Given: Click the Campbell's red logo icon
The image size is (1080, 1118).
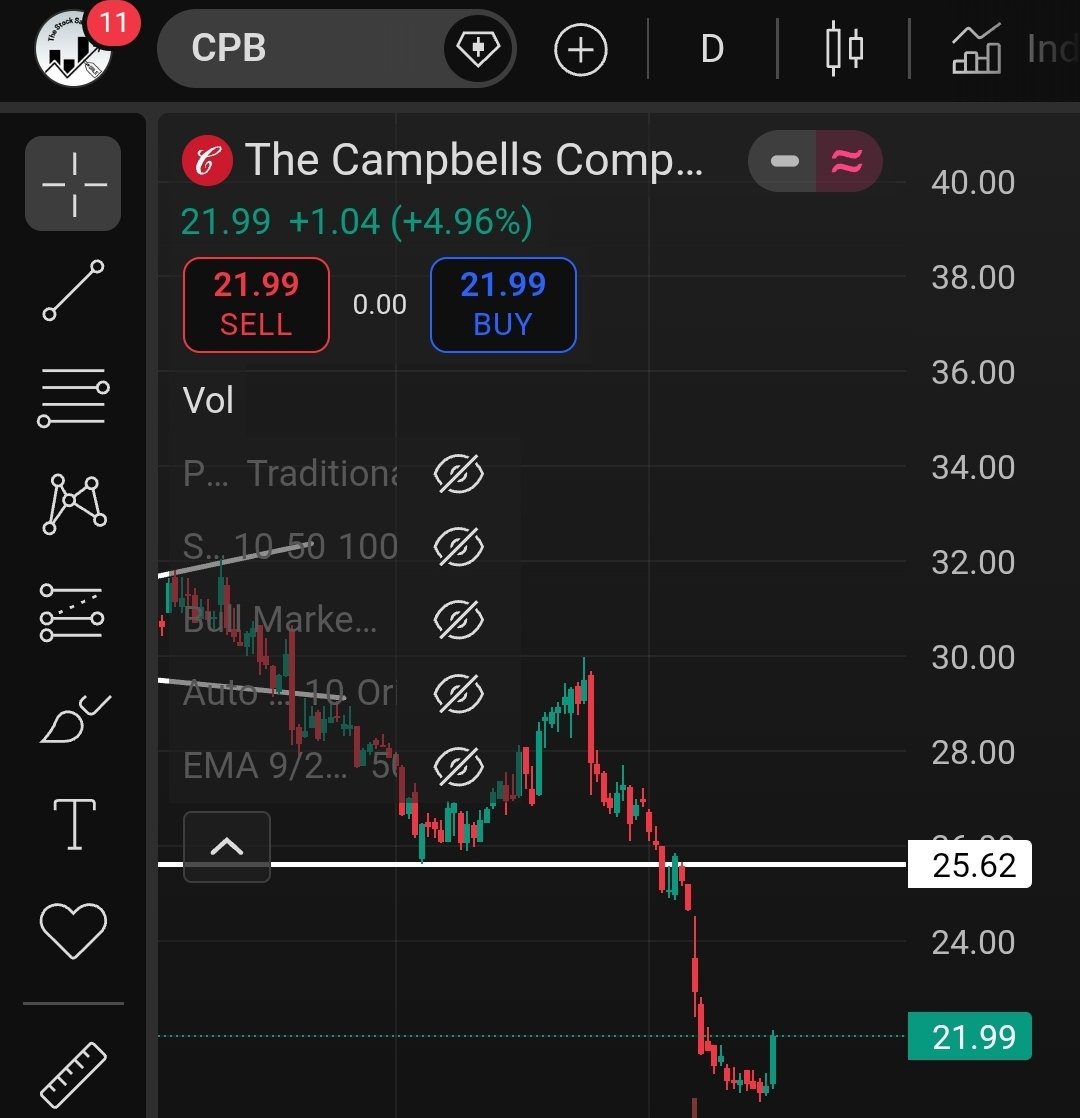Looking at the screenshot, I should point(207,160).
